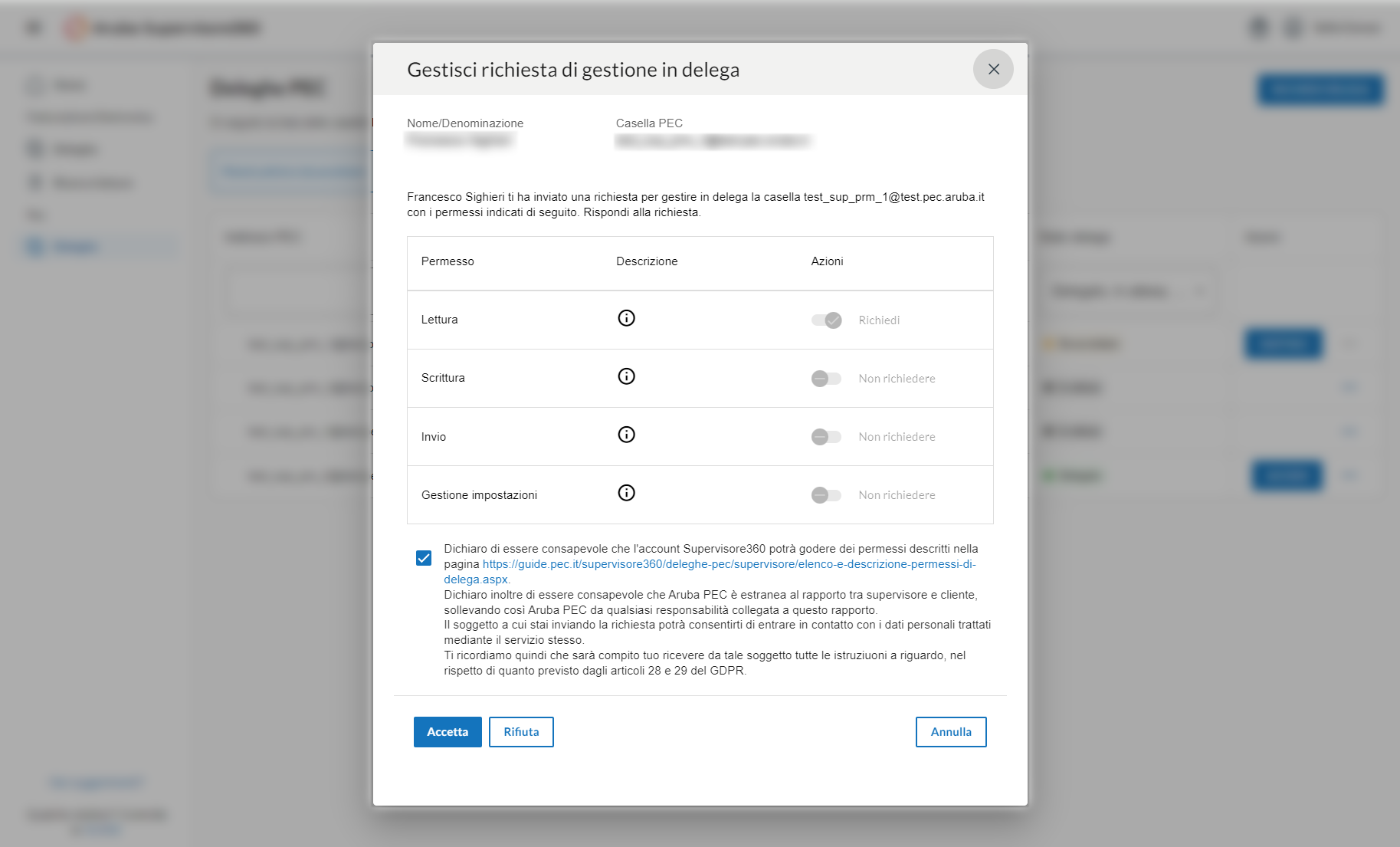Select the Richiedi action label
This screenshot has height=847, width=1400.
tap(879, 320)
